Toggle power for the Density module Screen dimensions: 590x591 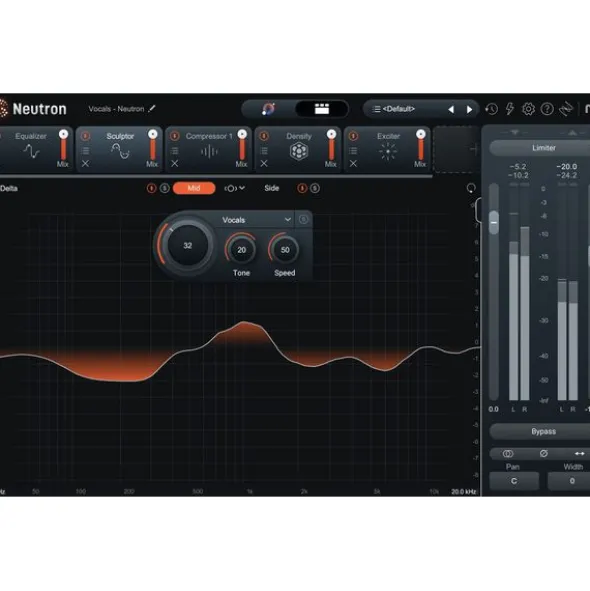tap(264, 136)
